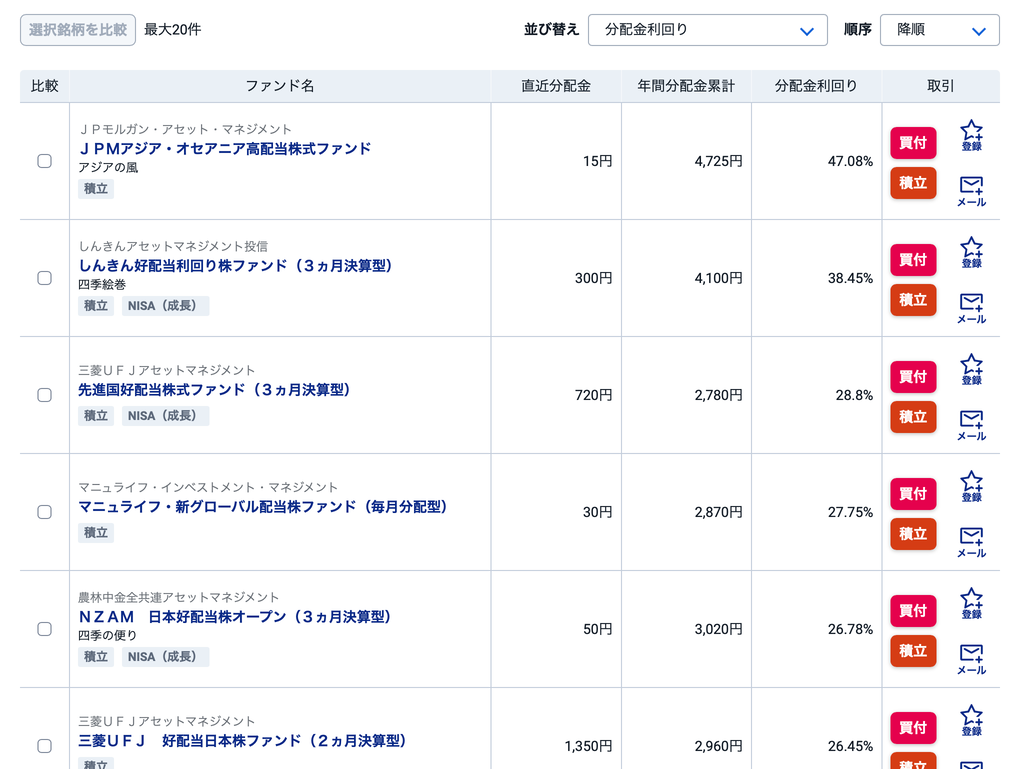Click 買付 for JPMアジア・オセアニア fund
Screen dimensions: 1020x769
click(913, 142)
